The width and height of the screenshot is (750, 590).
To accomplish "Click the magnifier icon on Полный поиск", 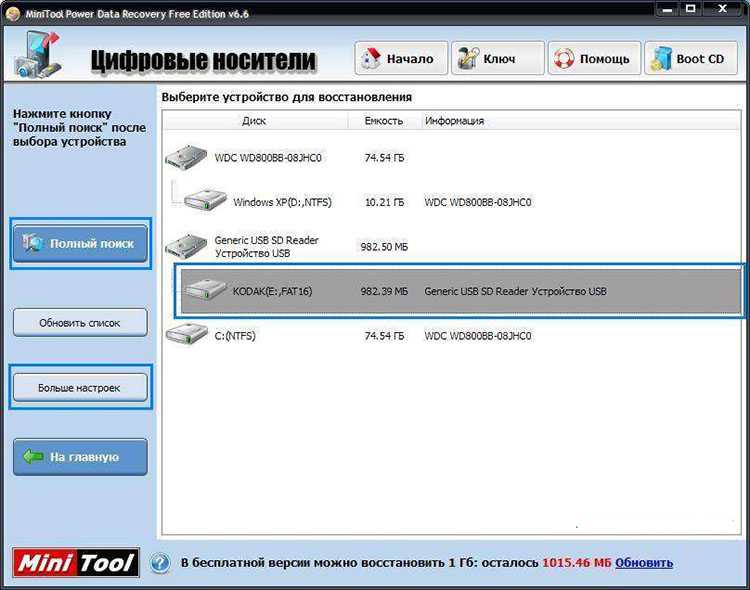I will pos(32,243).
